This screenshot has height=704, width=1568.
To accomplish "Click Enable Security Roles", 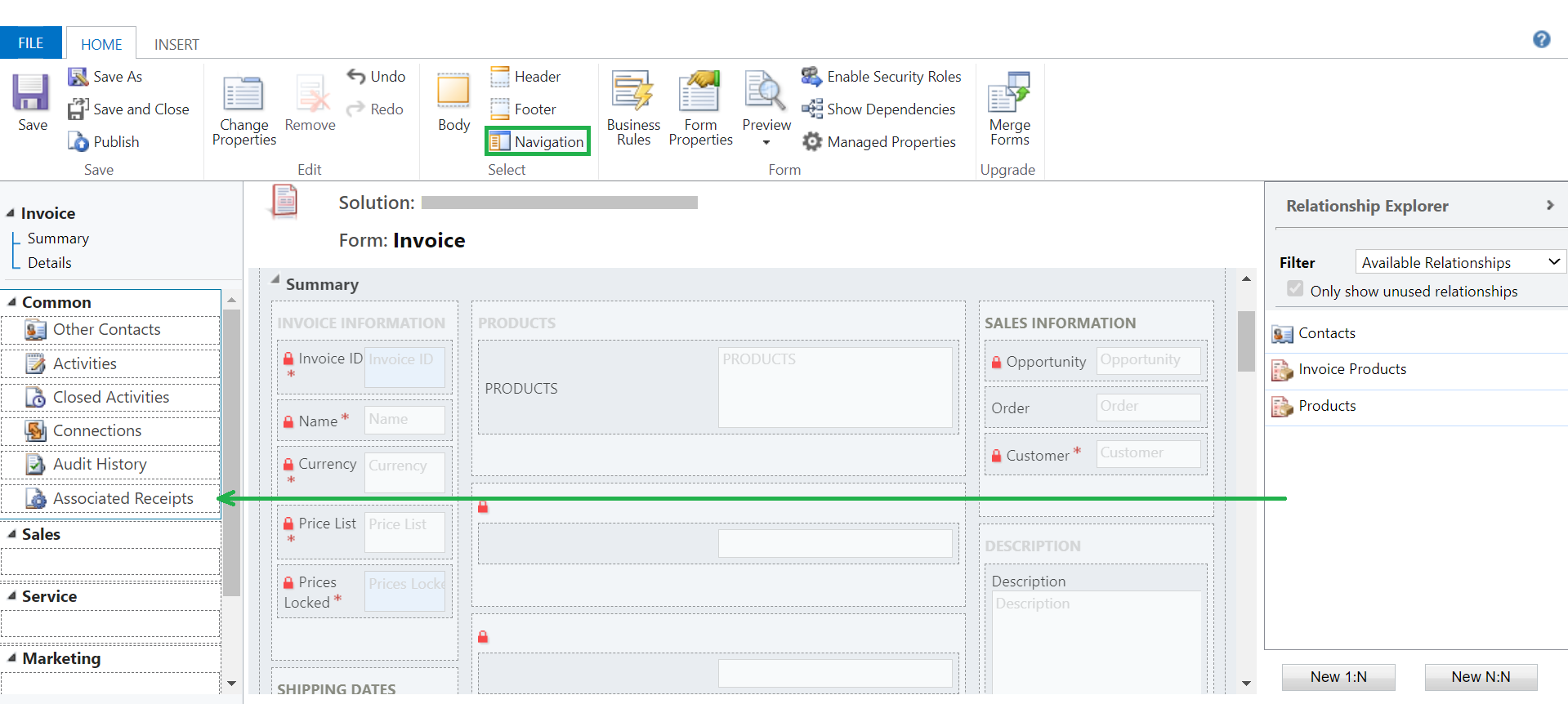I will pyautogui.click(x=882, y=77).
